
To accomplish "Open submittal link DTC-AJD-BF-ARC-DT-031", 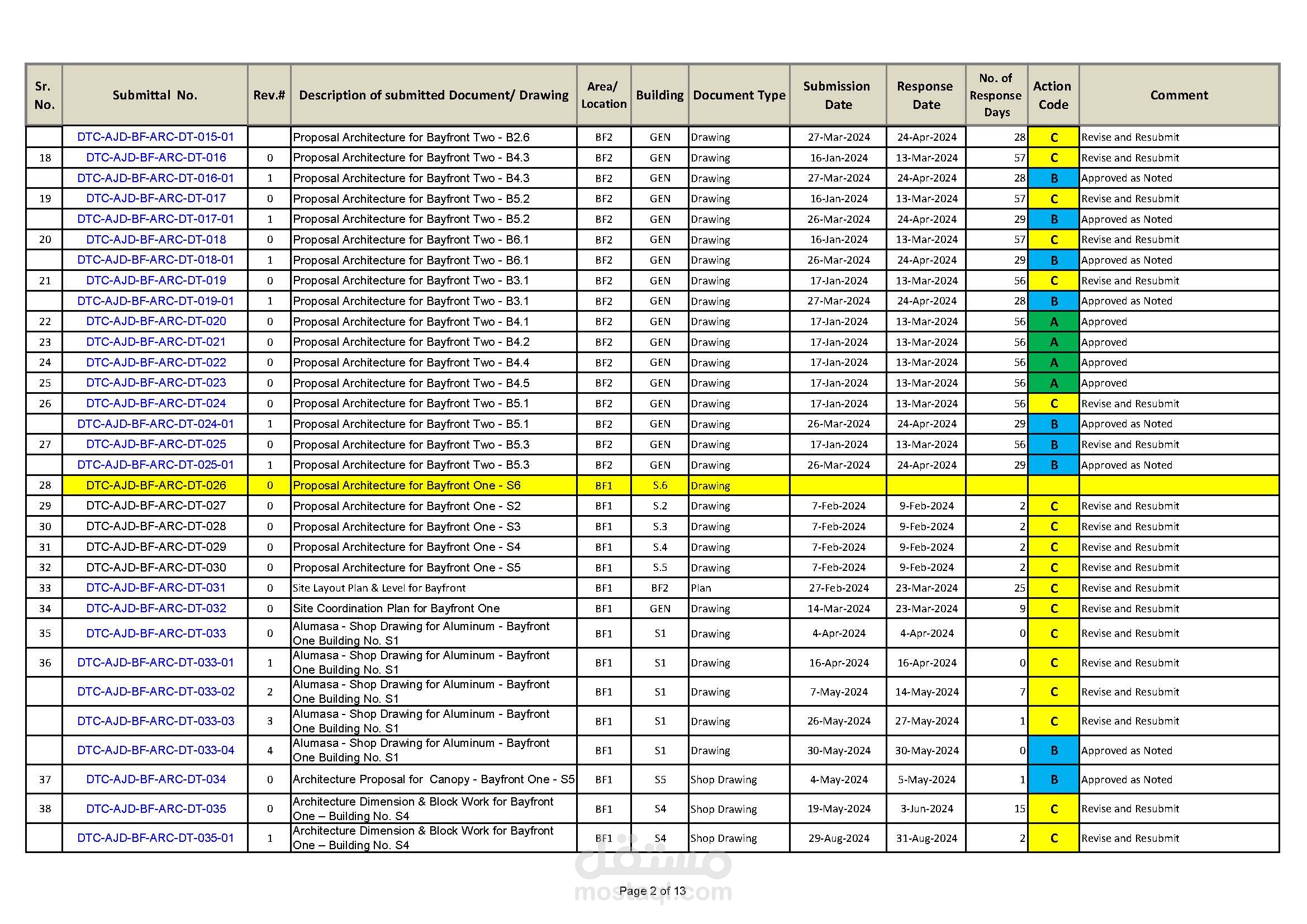I will coord(155,588).
